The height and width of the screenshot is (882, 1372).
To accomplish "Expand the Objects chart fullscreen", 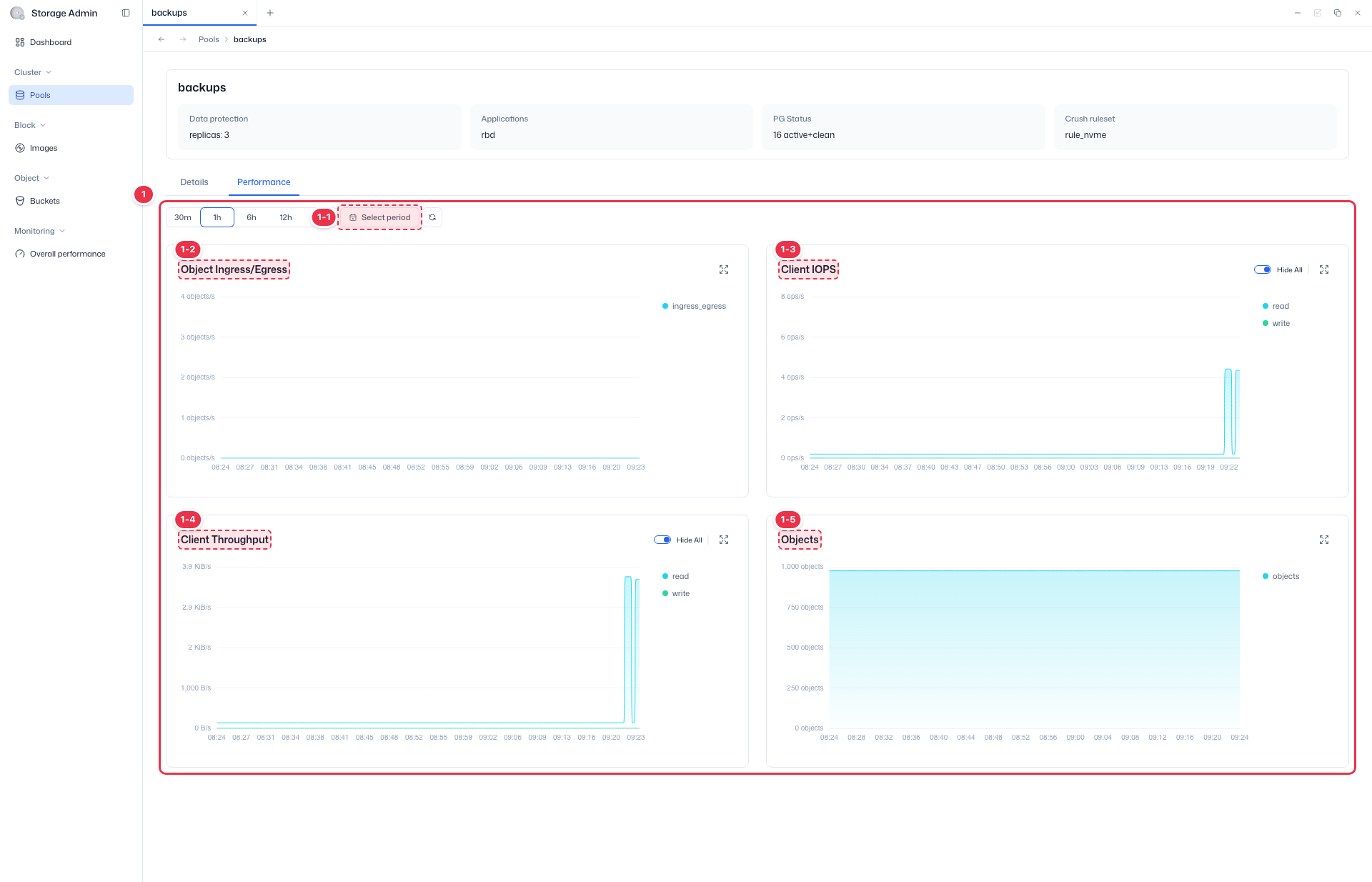I will coord(1324,540).
